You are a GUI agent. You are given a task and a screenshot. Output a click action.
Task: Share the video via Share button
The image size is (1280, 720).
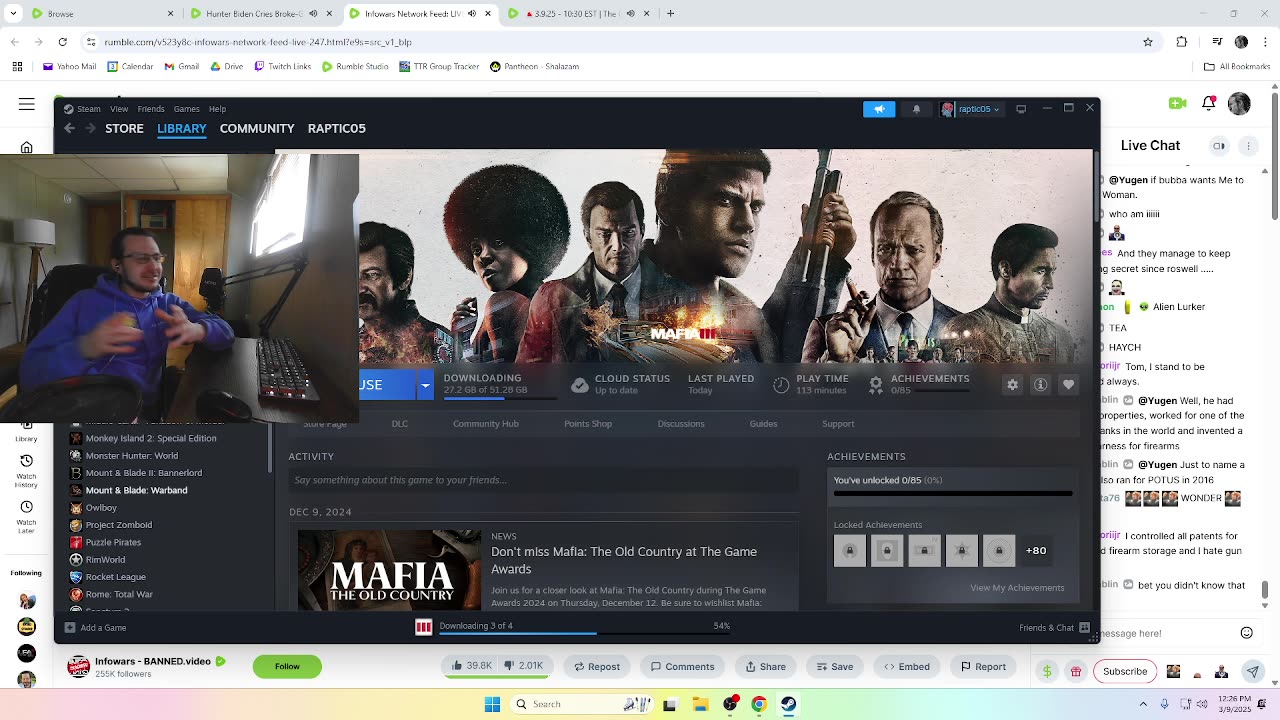765,667
